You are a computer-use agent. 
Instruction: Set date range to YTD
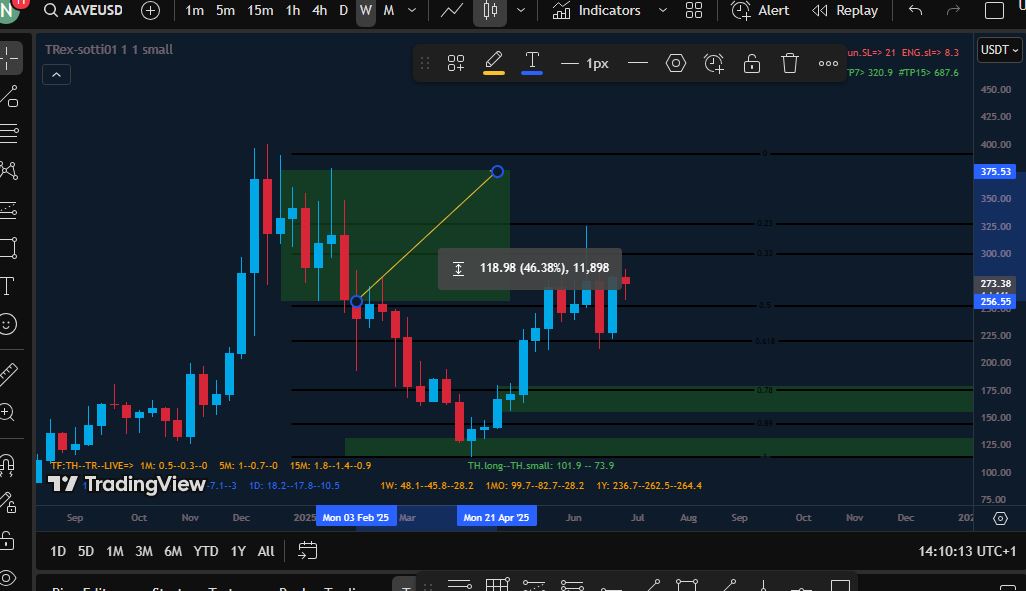(206, 551)
